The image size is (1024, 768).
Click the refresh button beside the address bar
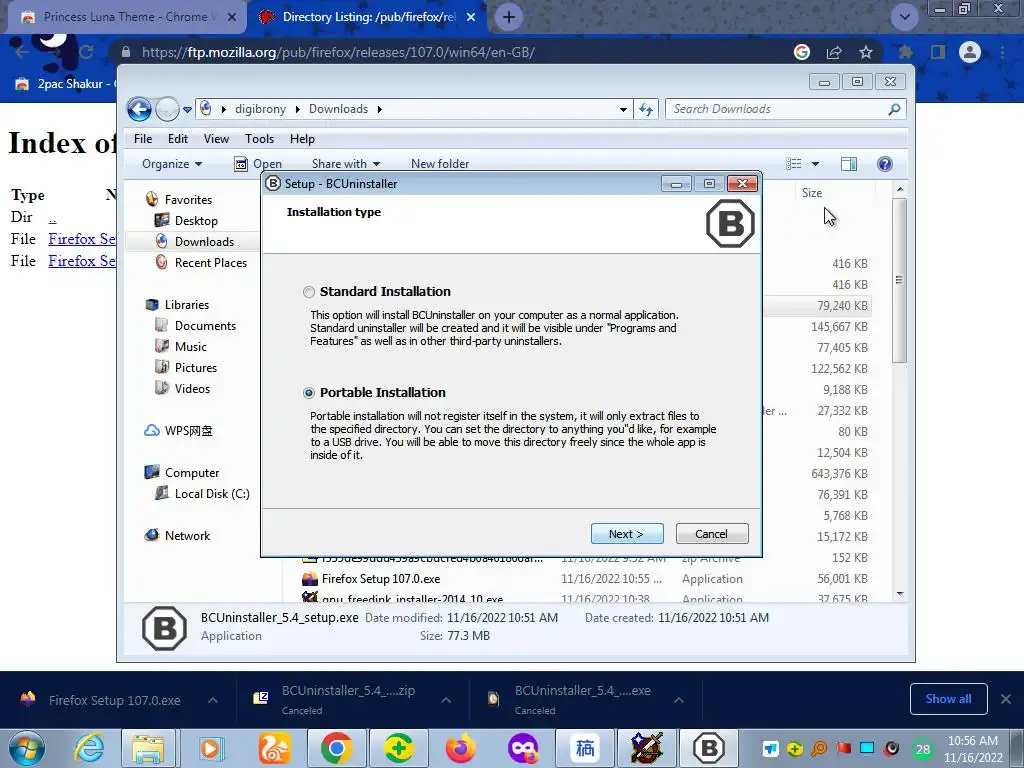[646, 109]
